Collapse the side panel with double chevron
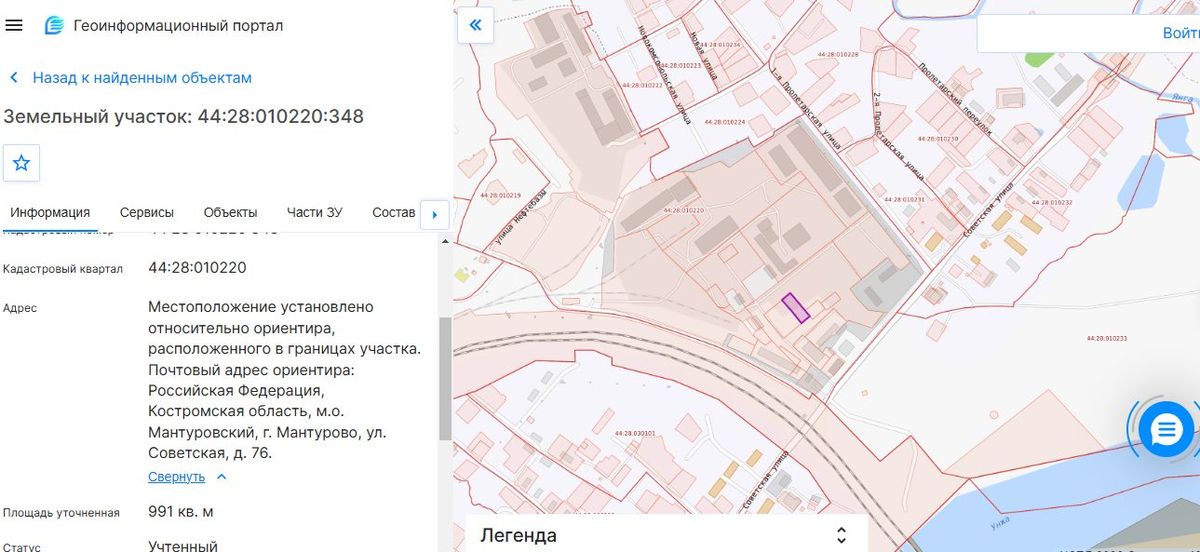Image resolution: width=1200 pixels, height=552 pixels. pyautogui.click(x=475, y=25)
